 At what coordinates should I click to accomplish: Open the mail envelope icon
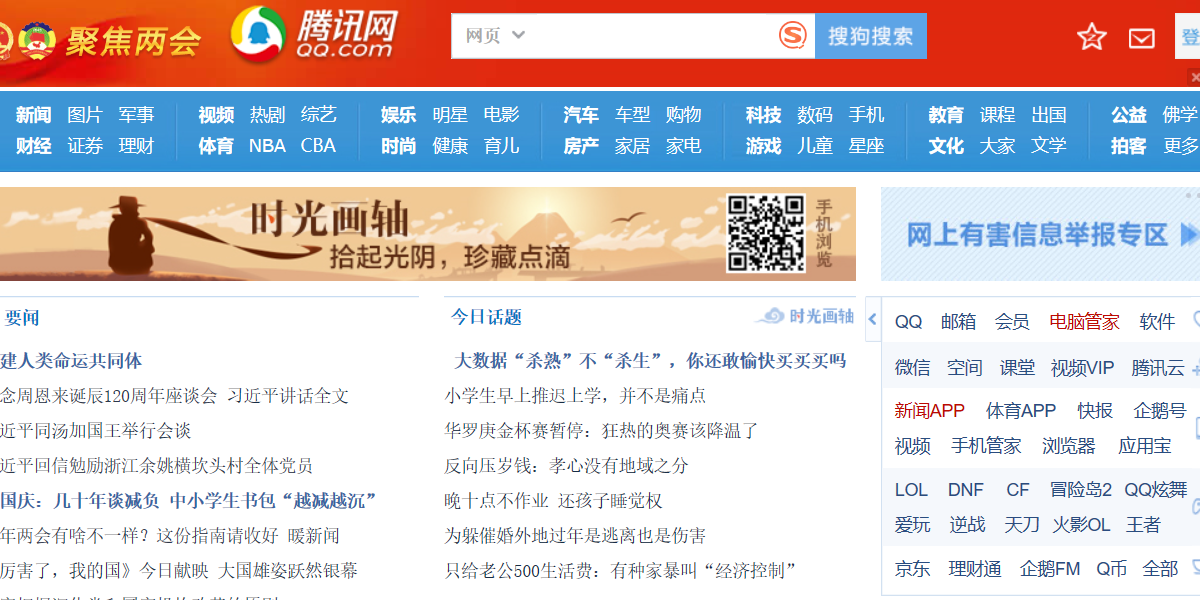(1141, 38)
